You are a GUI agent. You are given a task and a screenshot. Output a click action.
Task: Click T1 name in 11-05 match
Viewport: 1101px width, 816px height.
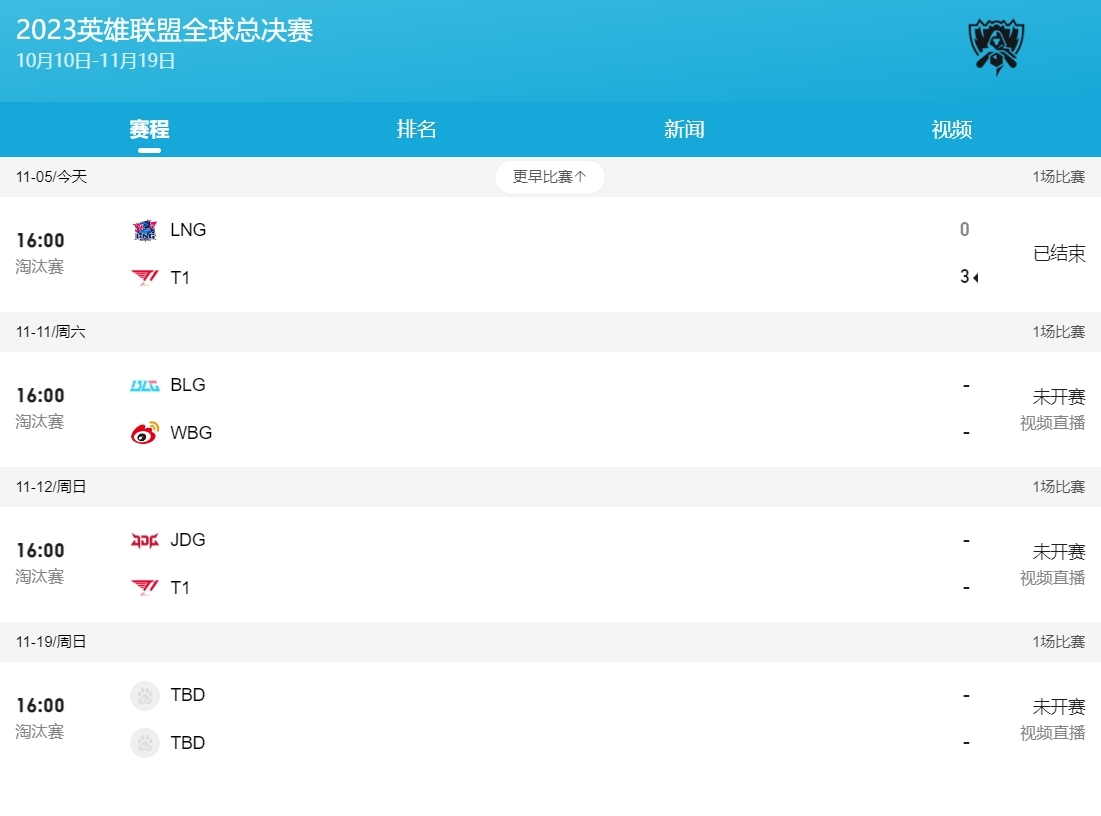point(180,277)
